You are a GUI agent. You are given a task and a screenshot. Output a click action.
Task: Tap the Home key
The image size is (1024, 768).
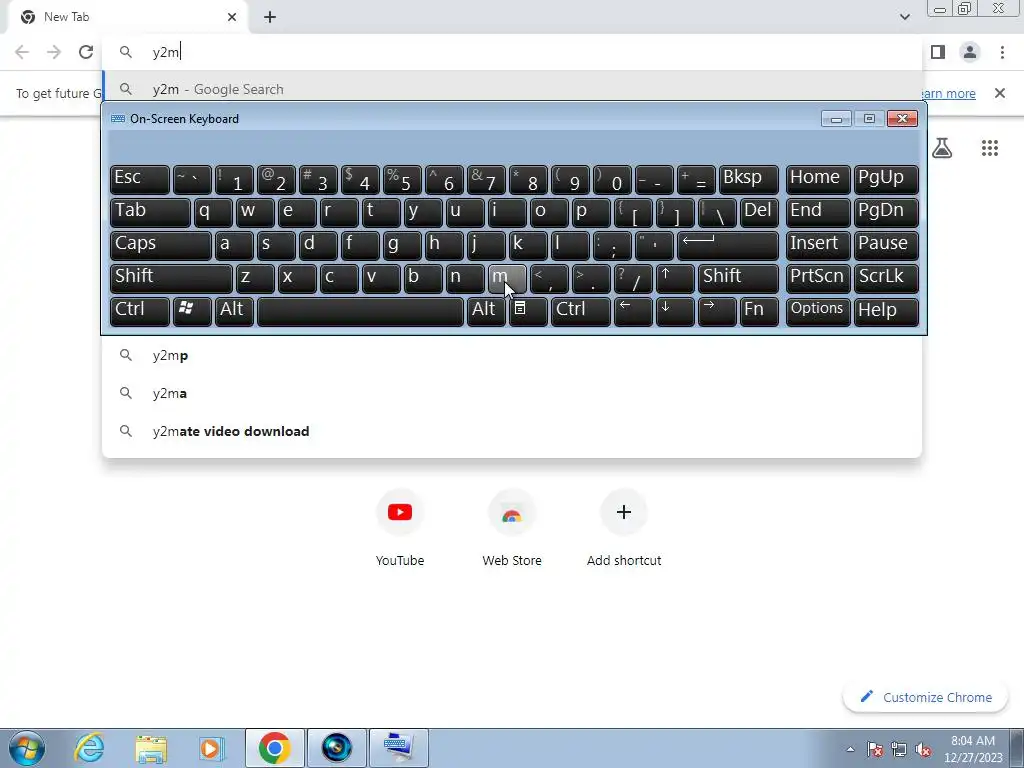(x=818, y=180)
